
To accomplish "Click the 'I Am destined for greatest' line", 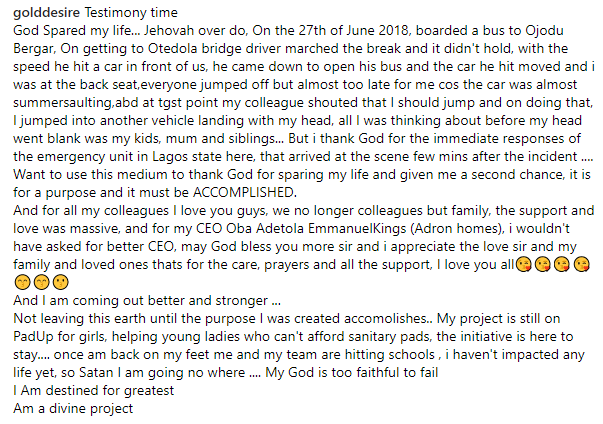I will 93,391.
